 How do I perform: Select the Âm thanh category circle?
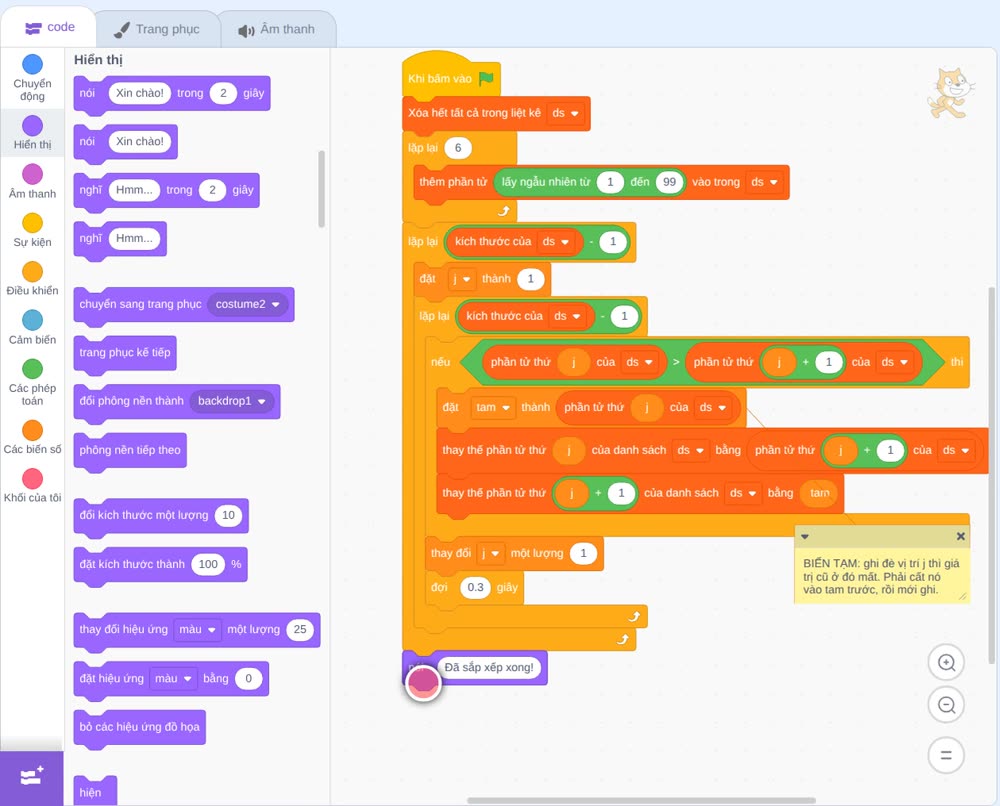point(33,173)
